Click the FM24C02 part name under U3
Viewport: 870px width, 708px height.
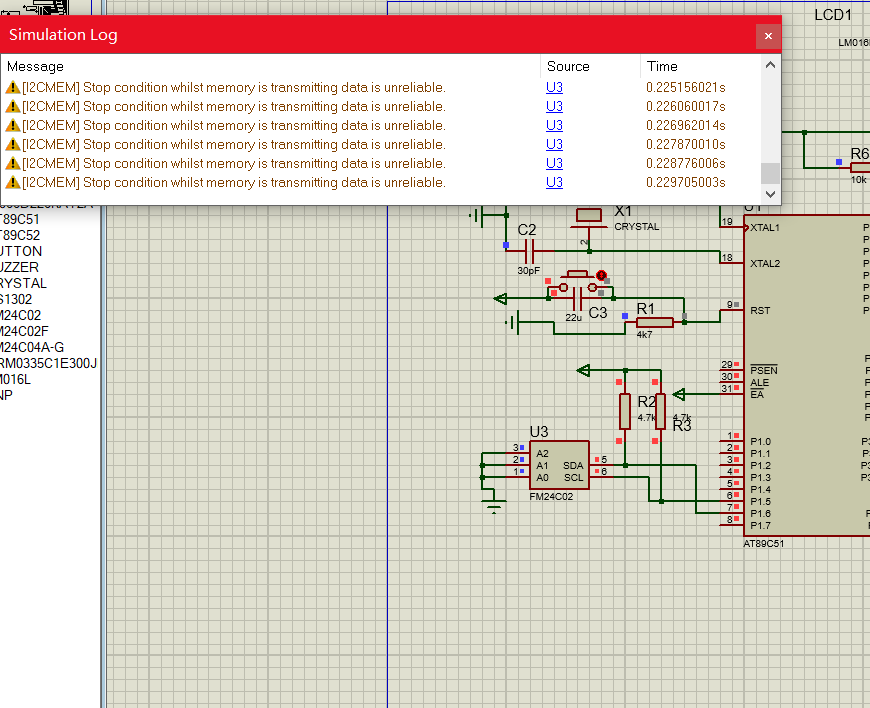551,497
